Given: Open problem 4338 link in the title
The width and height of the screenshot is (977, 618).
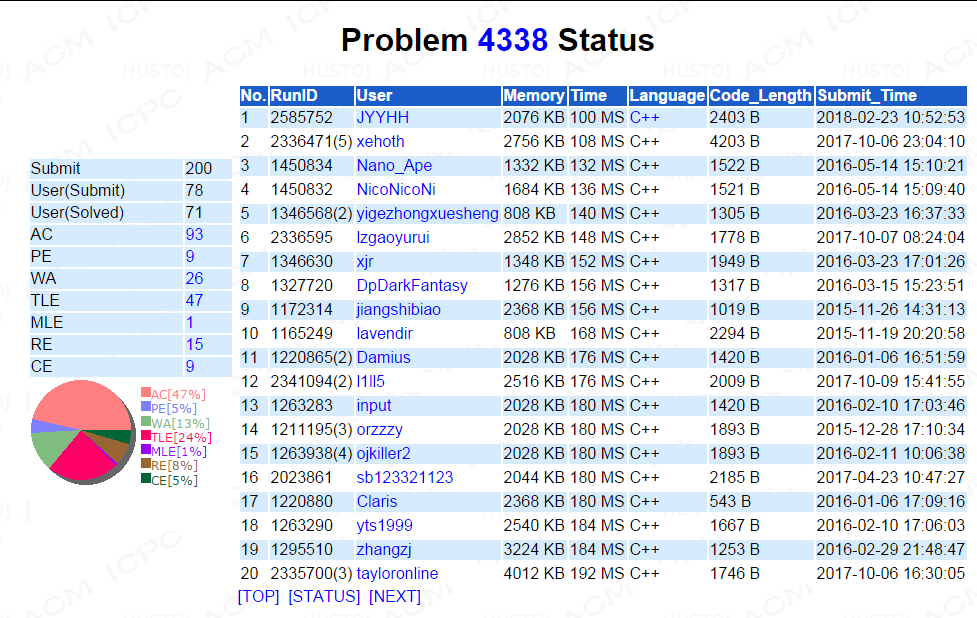Looking at the screenshot, I should pyautogui.click(x=512, y=40).
